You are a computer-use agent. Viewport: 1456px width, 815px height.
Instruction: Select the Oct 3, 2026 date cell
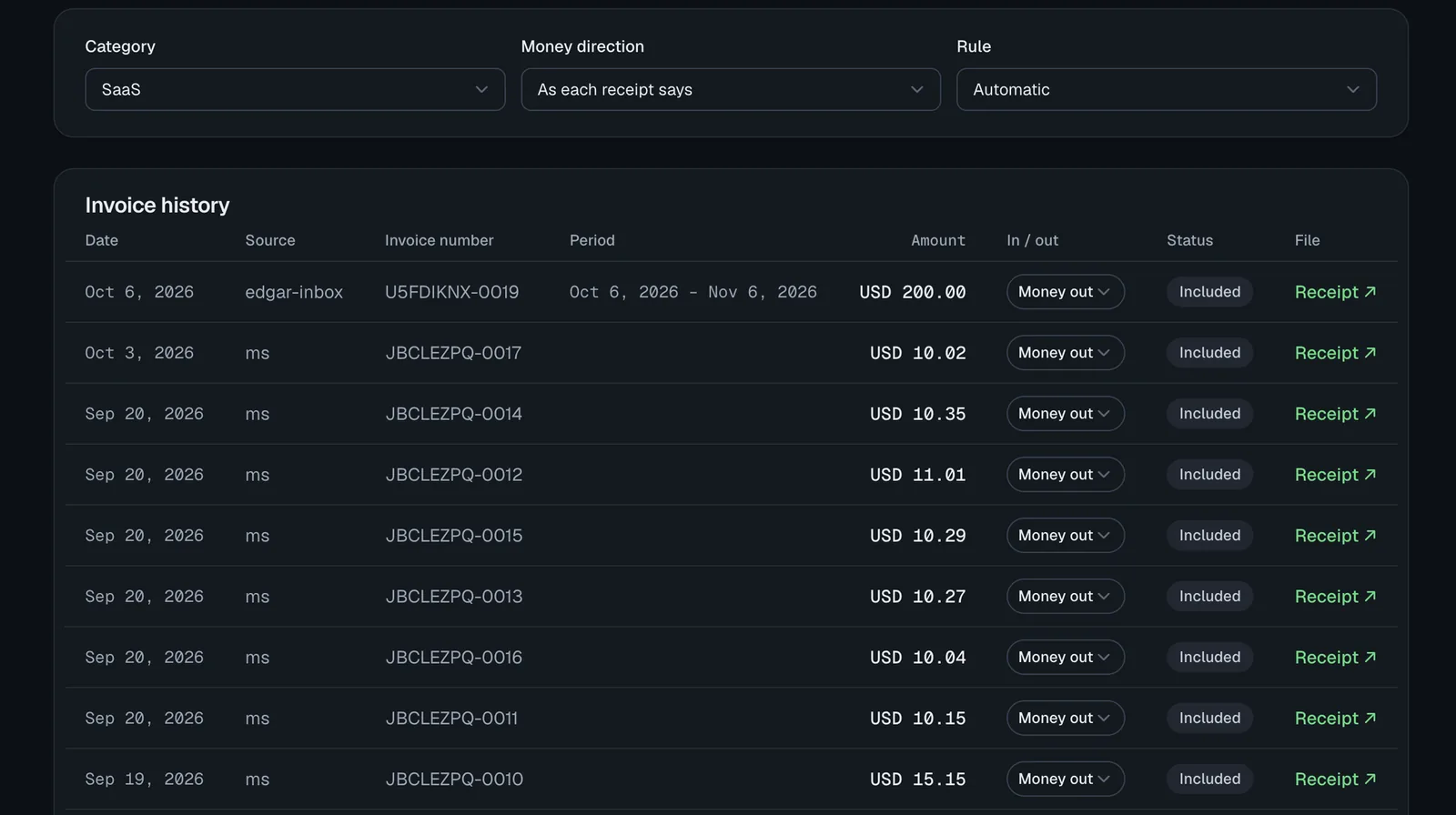coord(139,353)
